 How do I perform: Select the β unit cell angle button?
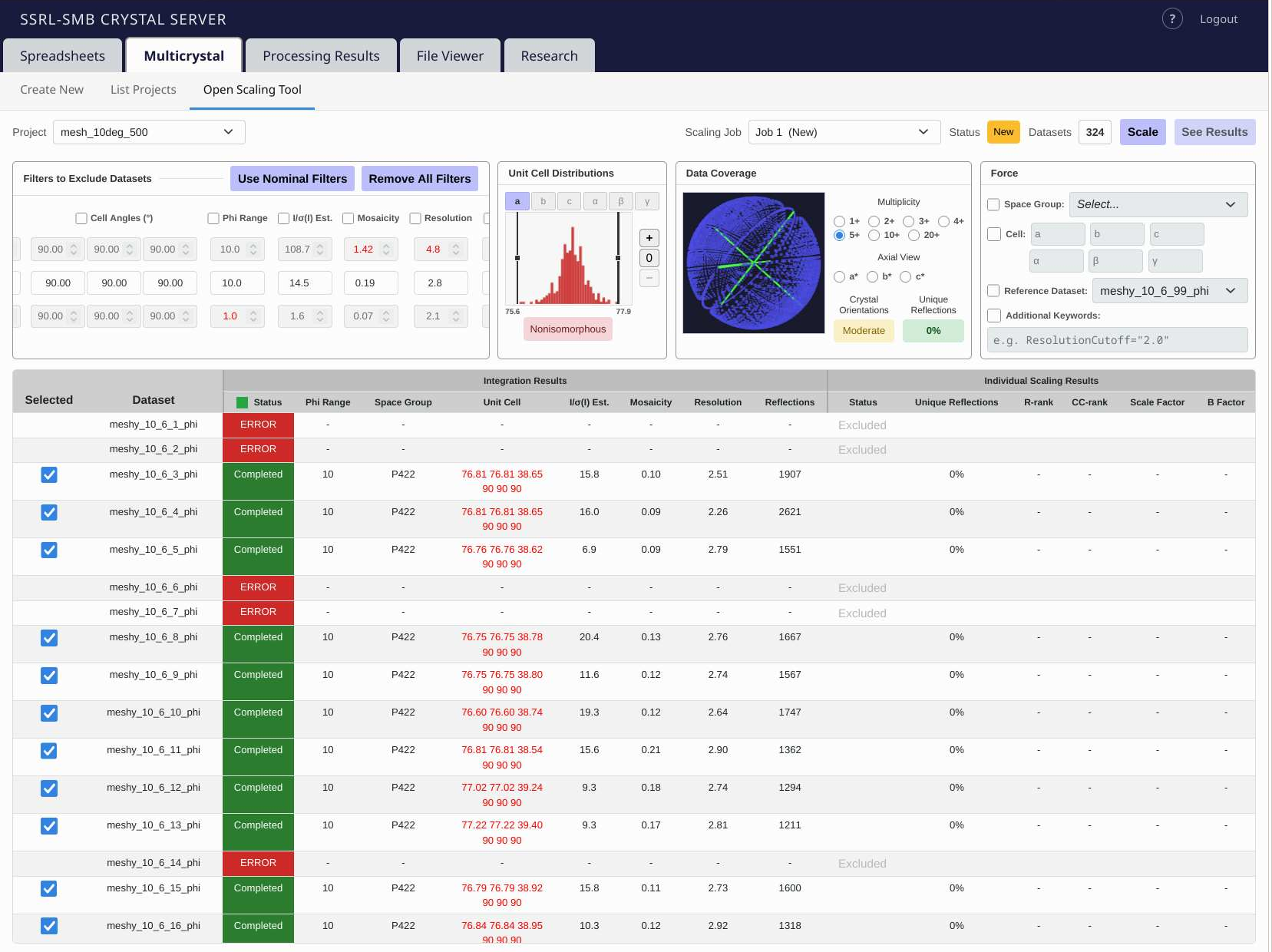pyautogui.click(x=621, y=201)
